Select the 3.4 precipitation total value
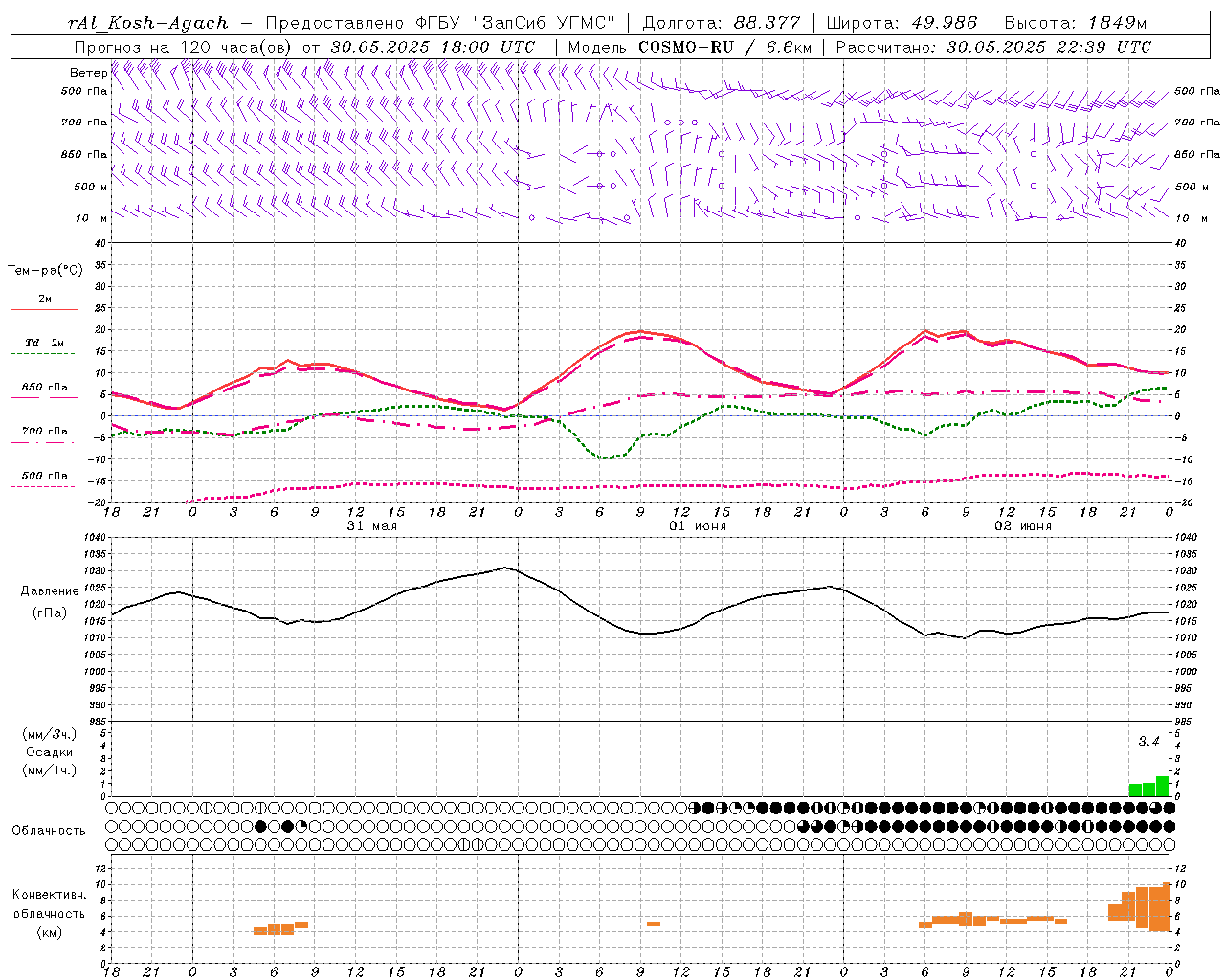The width and height of the screenshot is (1225, 980). (x=1148, y=742)
